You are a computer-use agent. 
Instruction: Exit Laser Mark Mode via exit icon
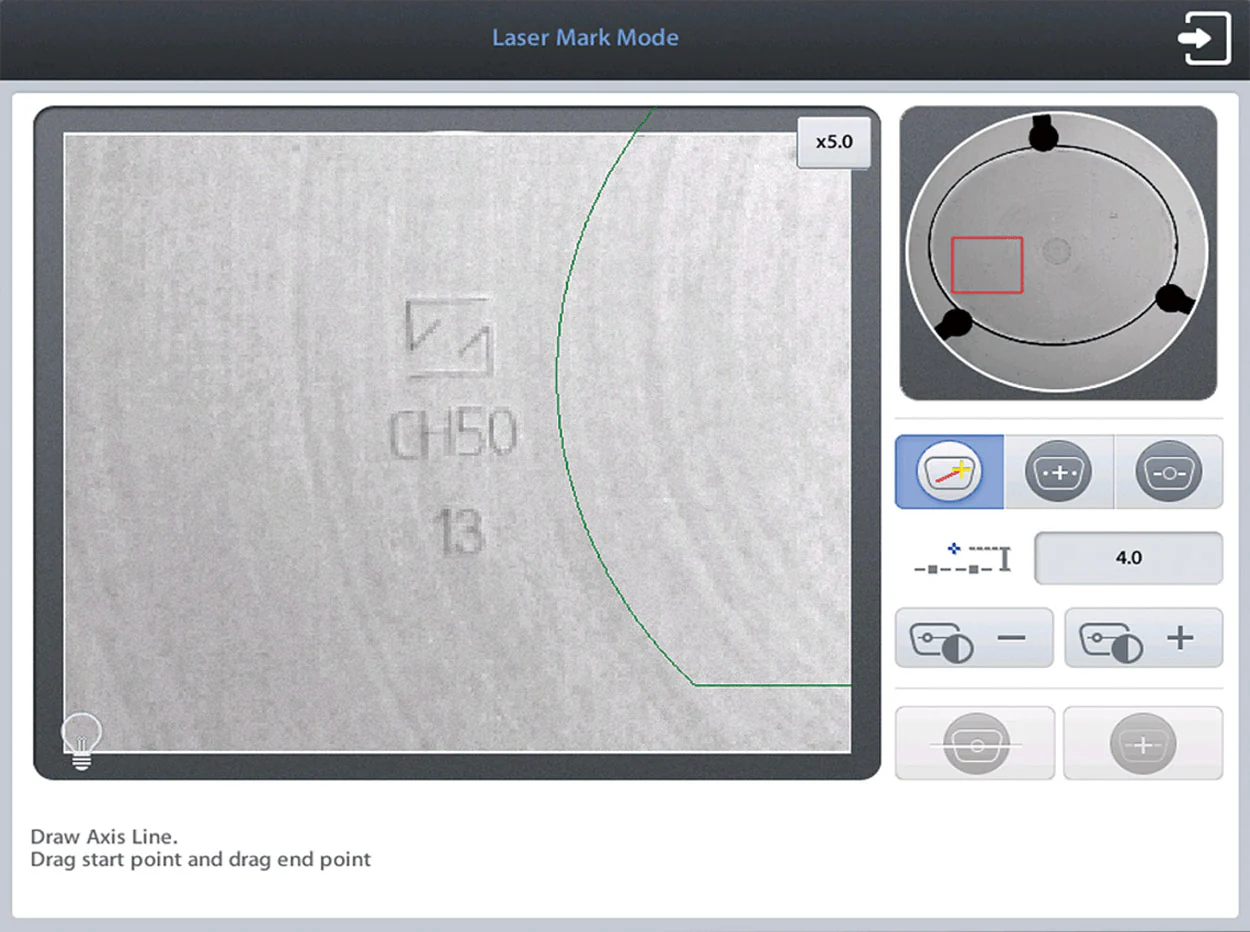click(1204, 39)
